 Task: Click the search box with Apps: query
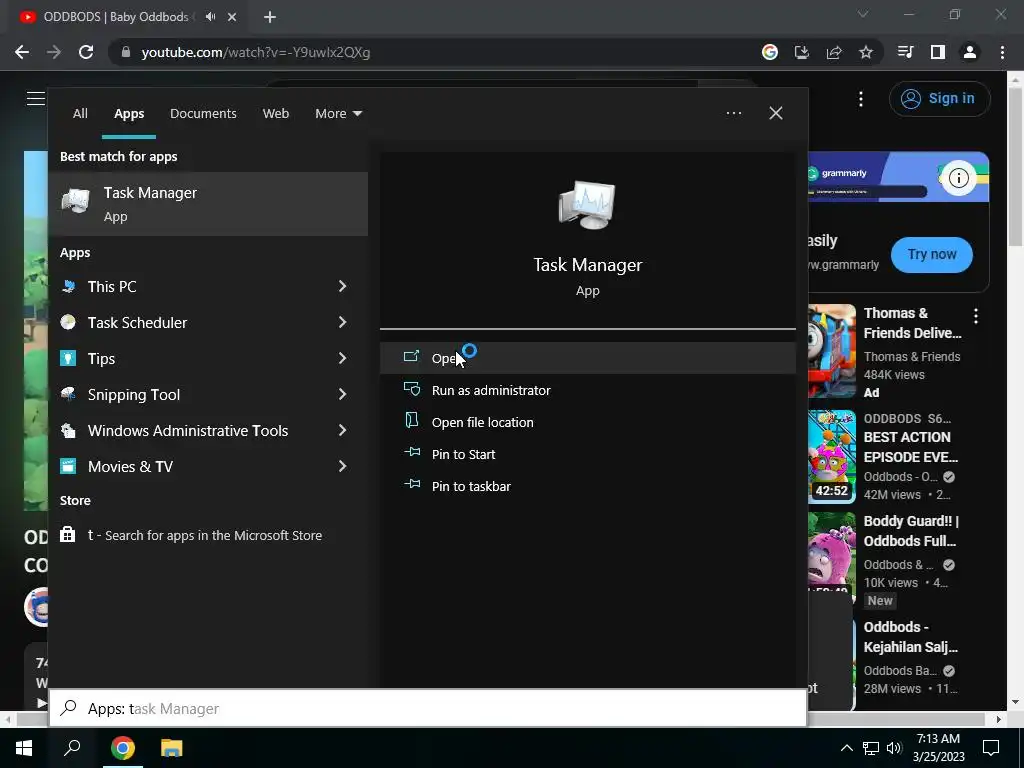tap(428, 708)
